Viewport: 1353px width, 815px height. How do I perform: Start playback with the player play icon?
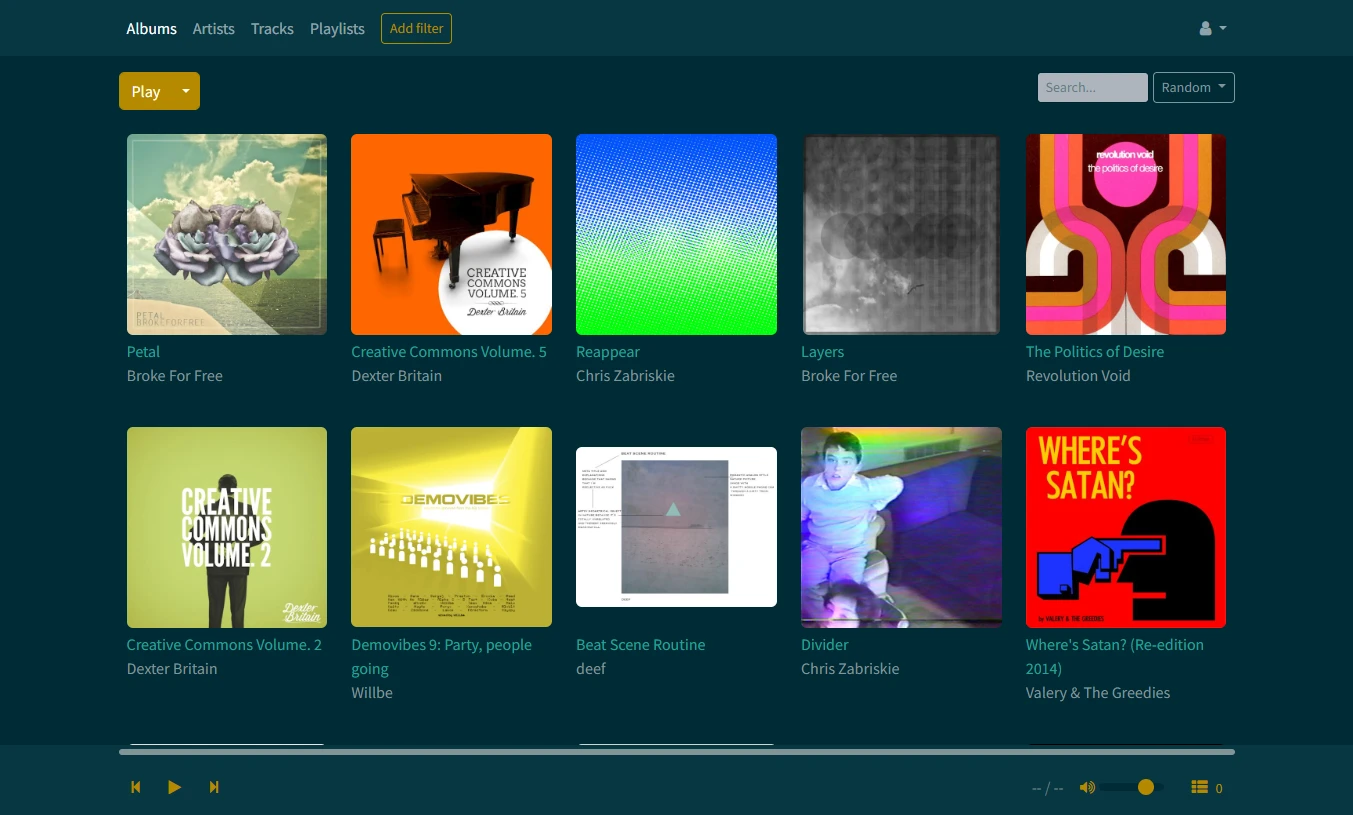pos(174,787)
